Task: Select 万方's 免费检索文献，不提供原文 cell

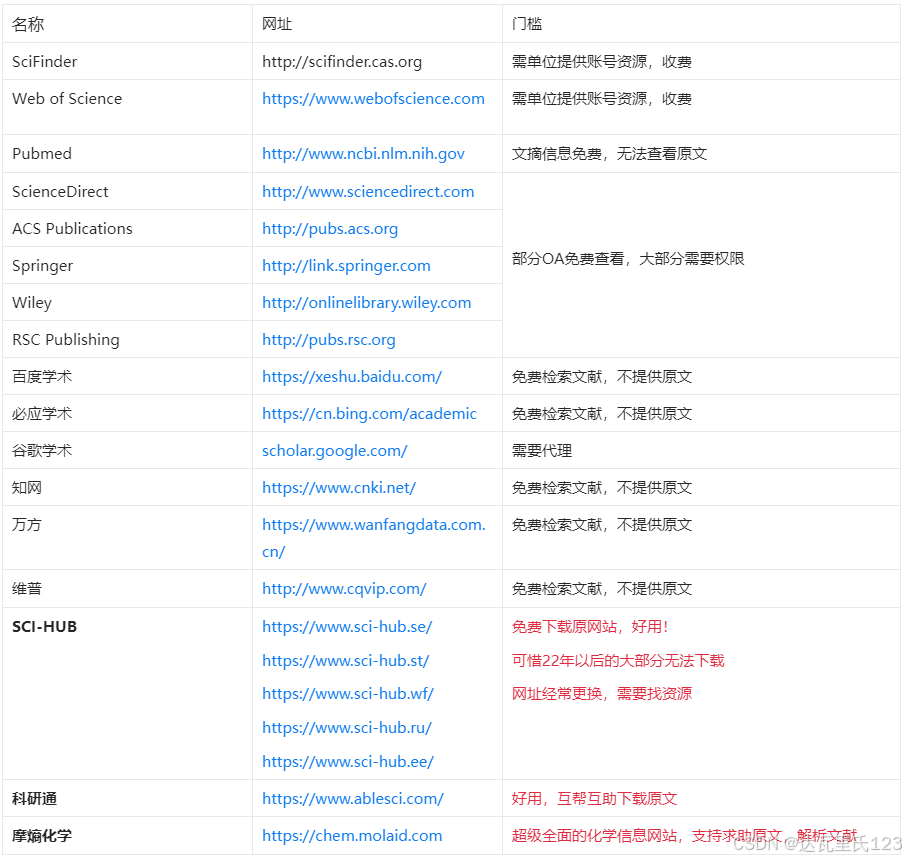Action: (701, 538)
